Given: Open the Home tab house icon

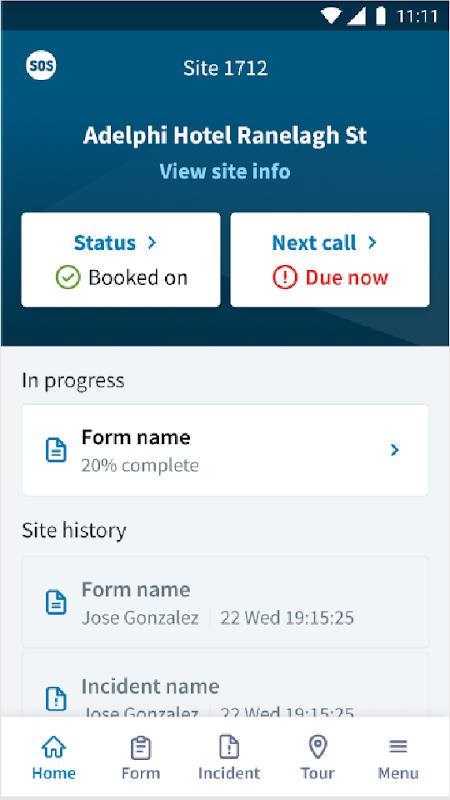Looking at the screenshot, I should (x=54, y=747).
